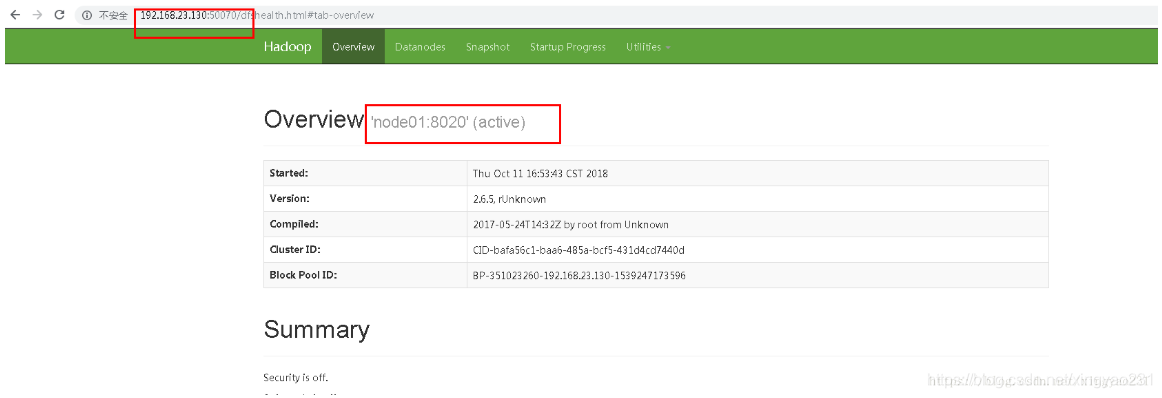Open the Startup Progress tab
Image resolution: width=1162 pixels, height=398 pixels.
pos(568,47)
